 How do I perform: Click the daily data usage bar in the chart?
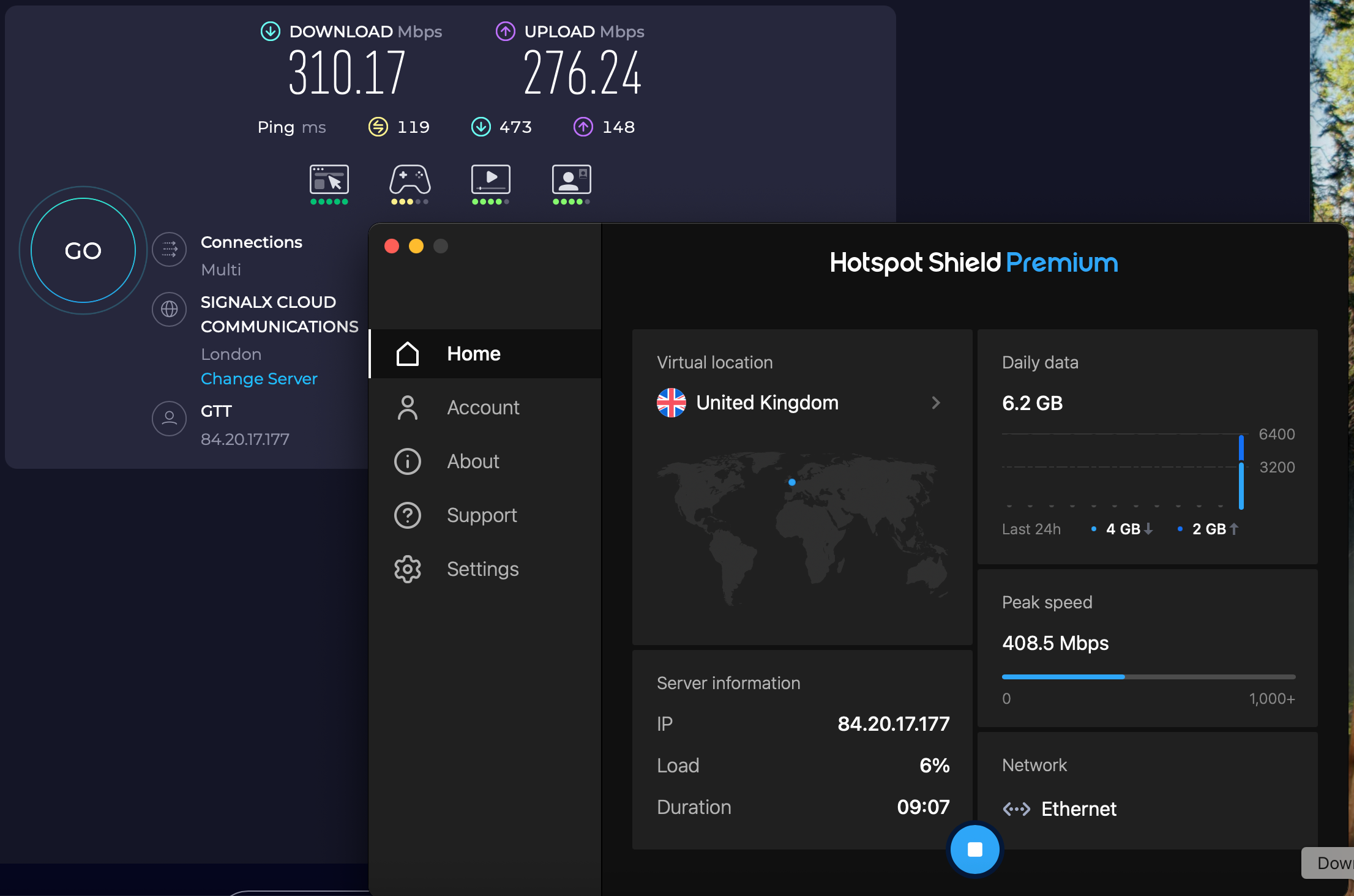pyautogui.click(x=1241, y=472)
